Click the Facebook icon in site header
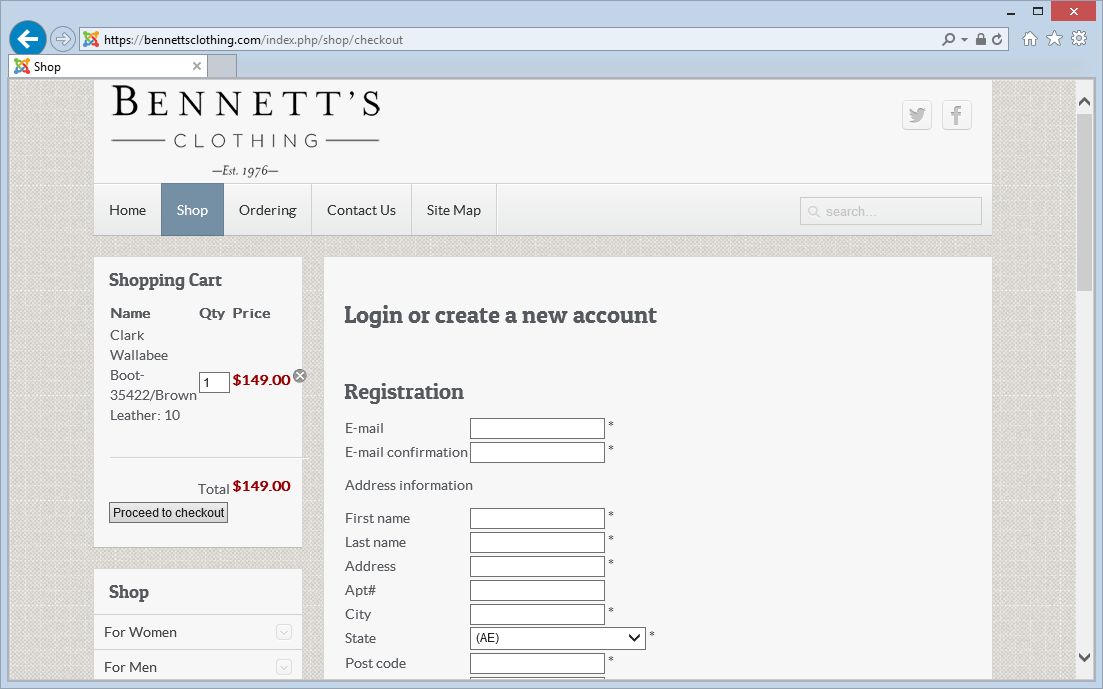 click(957, 115)
